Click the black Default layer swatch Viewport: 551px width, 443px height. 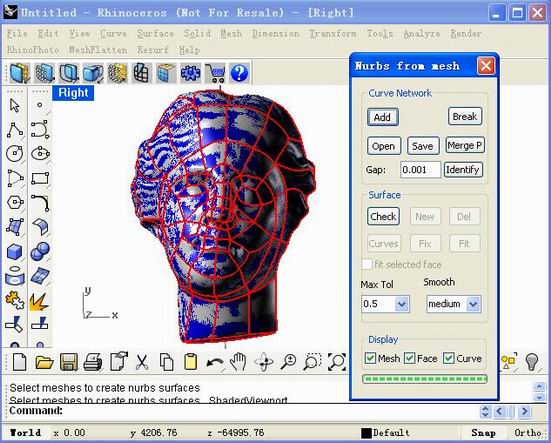click(366, 433)
